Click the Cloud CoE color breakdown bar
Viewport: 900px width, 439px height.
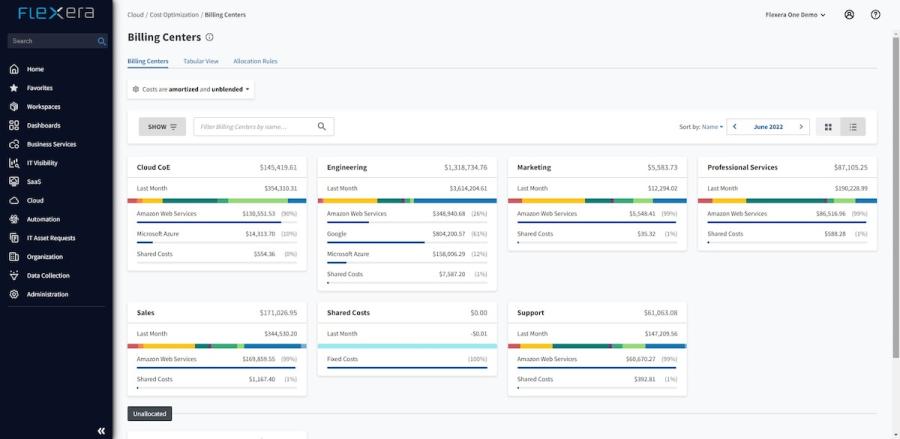tap(217, 201)
